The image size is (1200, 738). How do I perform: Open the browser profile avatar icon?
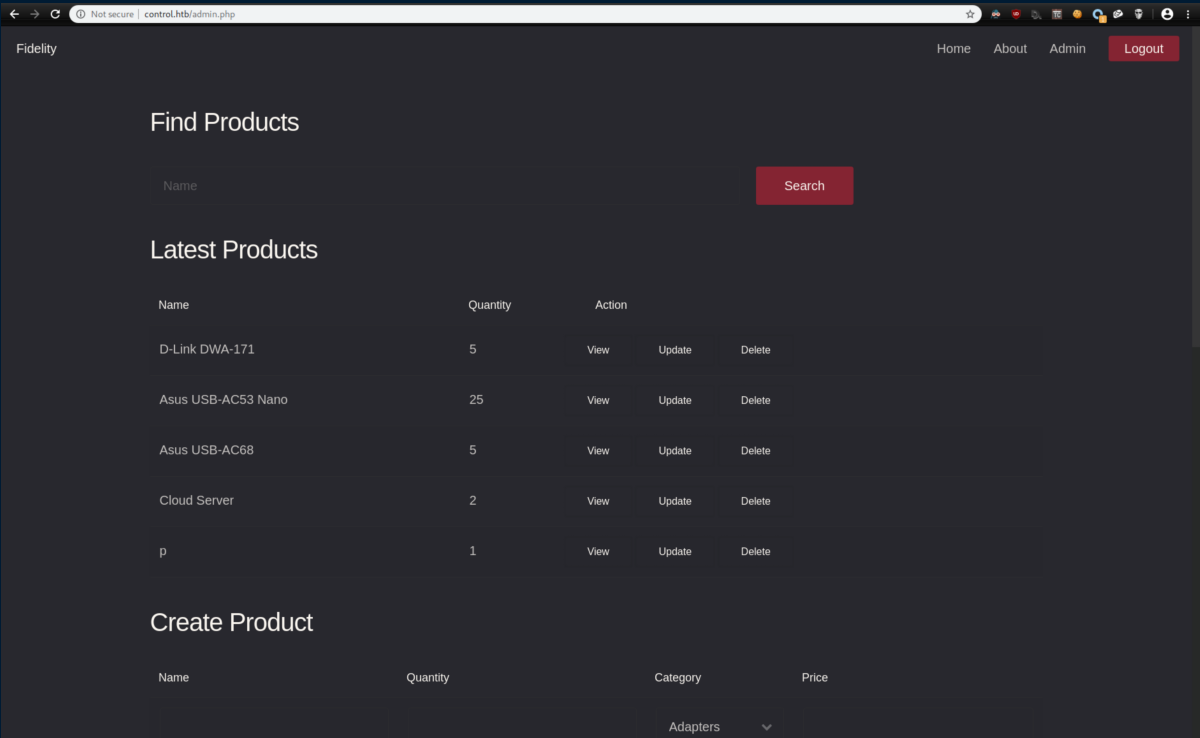1167,14
